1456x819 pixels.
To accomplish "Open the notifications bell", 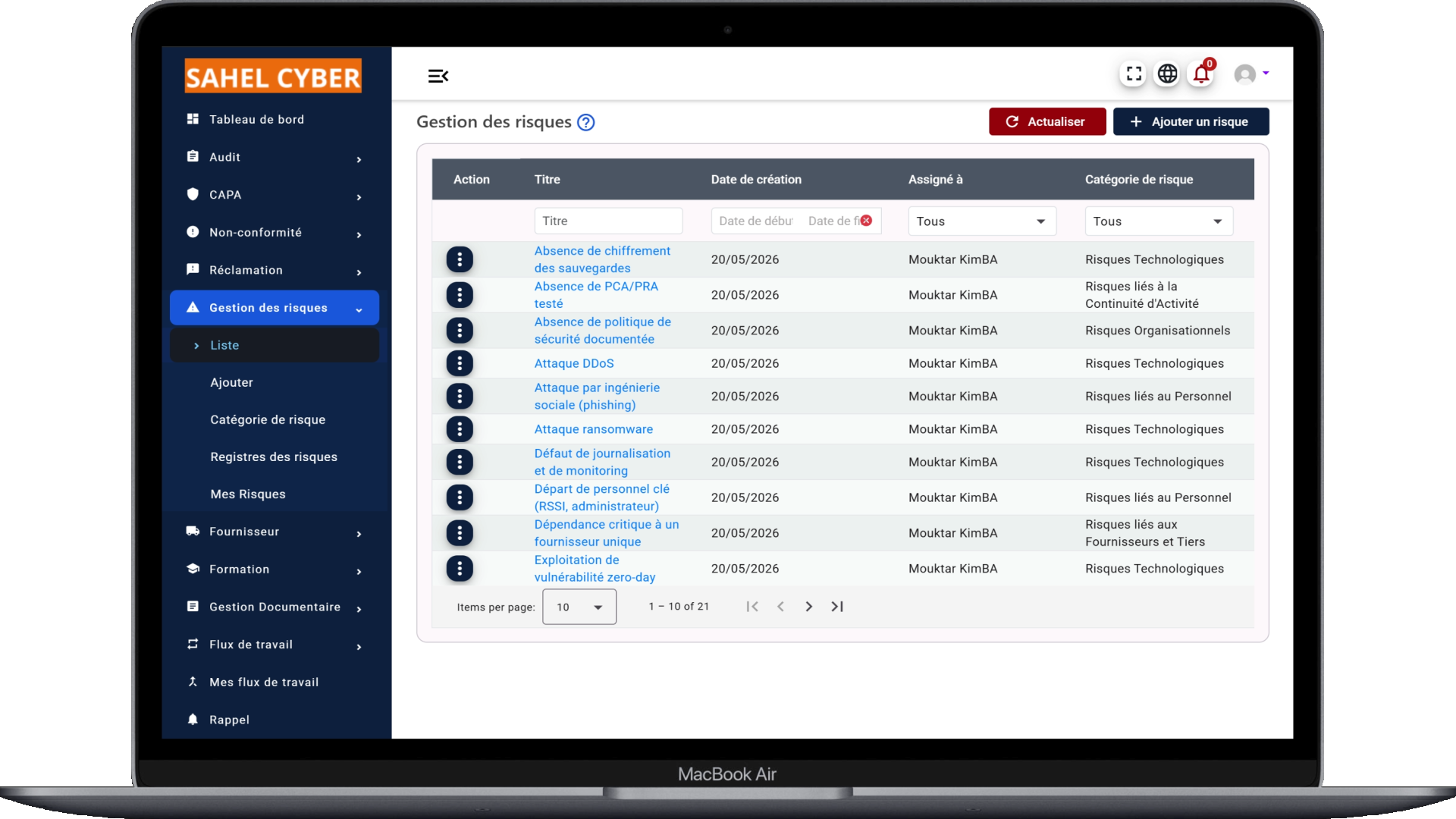I will pos(1201,74).
